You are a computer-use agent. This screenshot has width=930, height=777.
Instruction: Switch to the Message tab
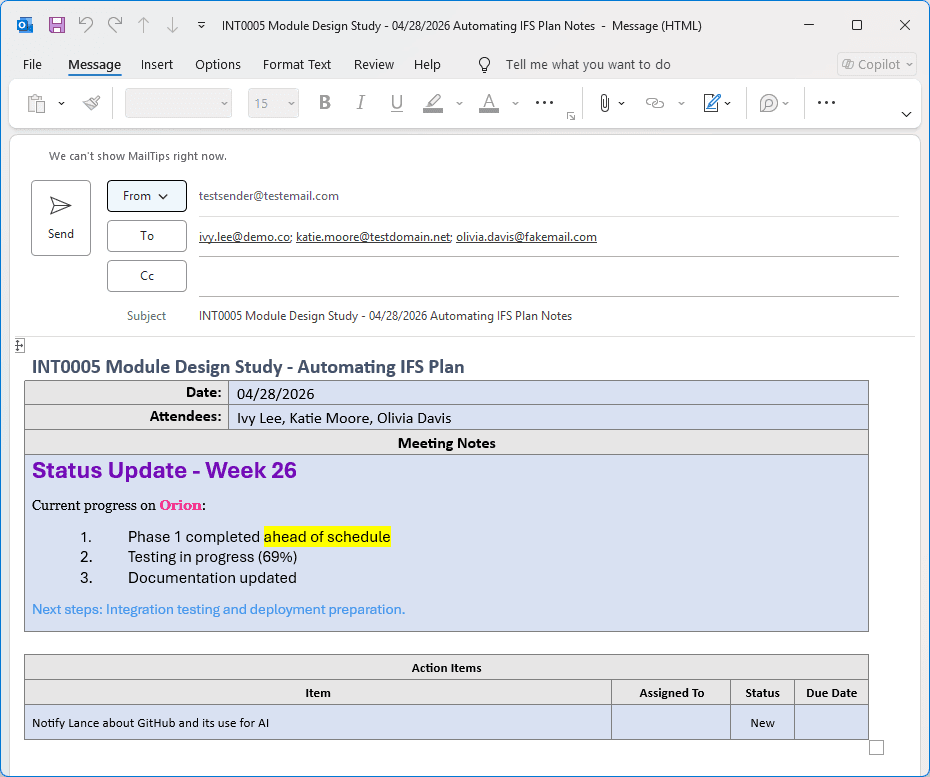pyautogui.click(x=94, y=64)
